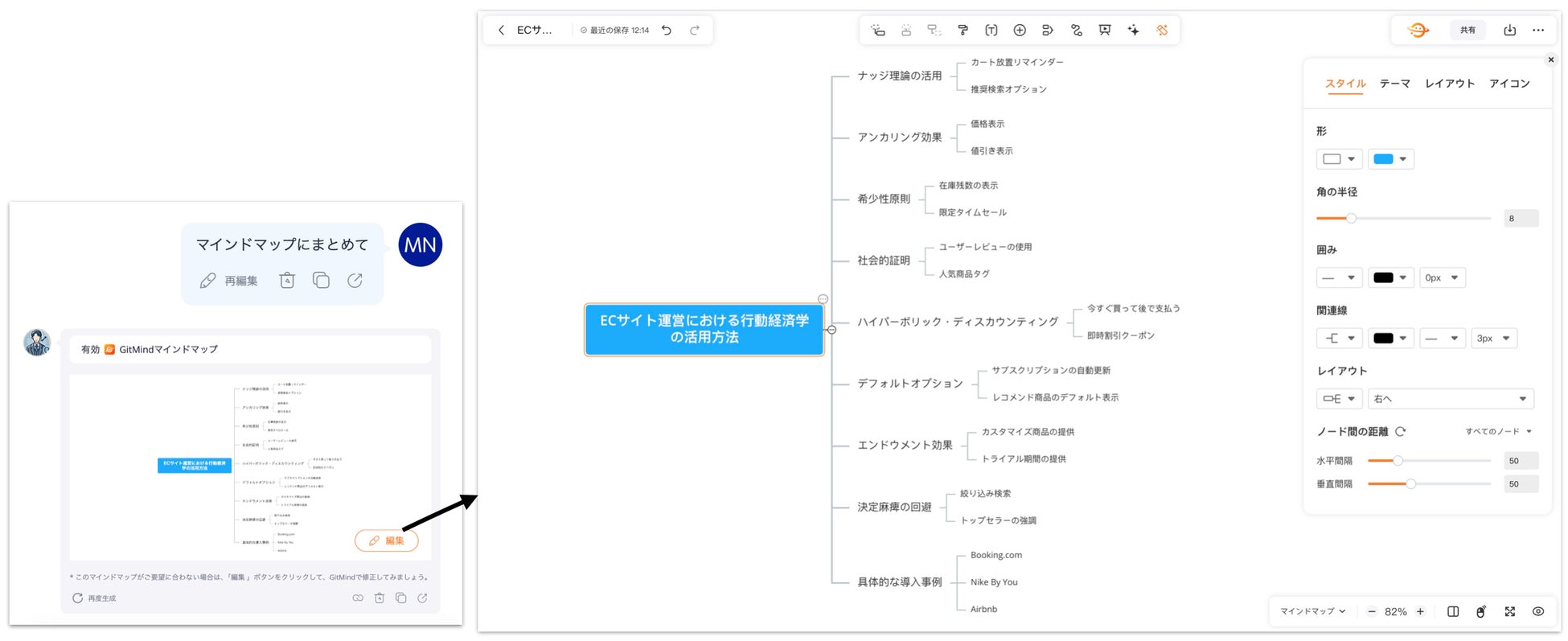This screenshot has width=1568, height=641.
Task: Open the blue fill color dropdown
Action: click(1390, 159)
